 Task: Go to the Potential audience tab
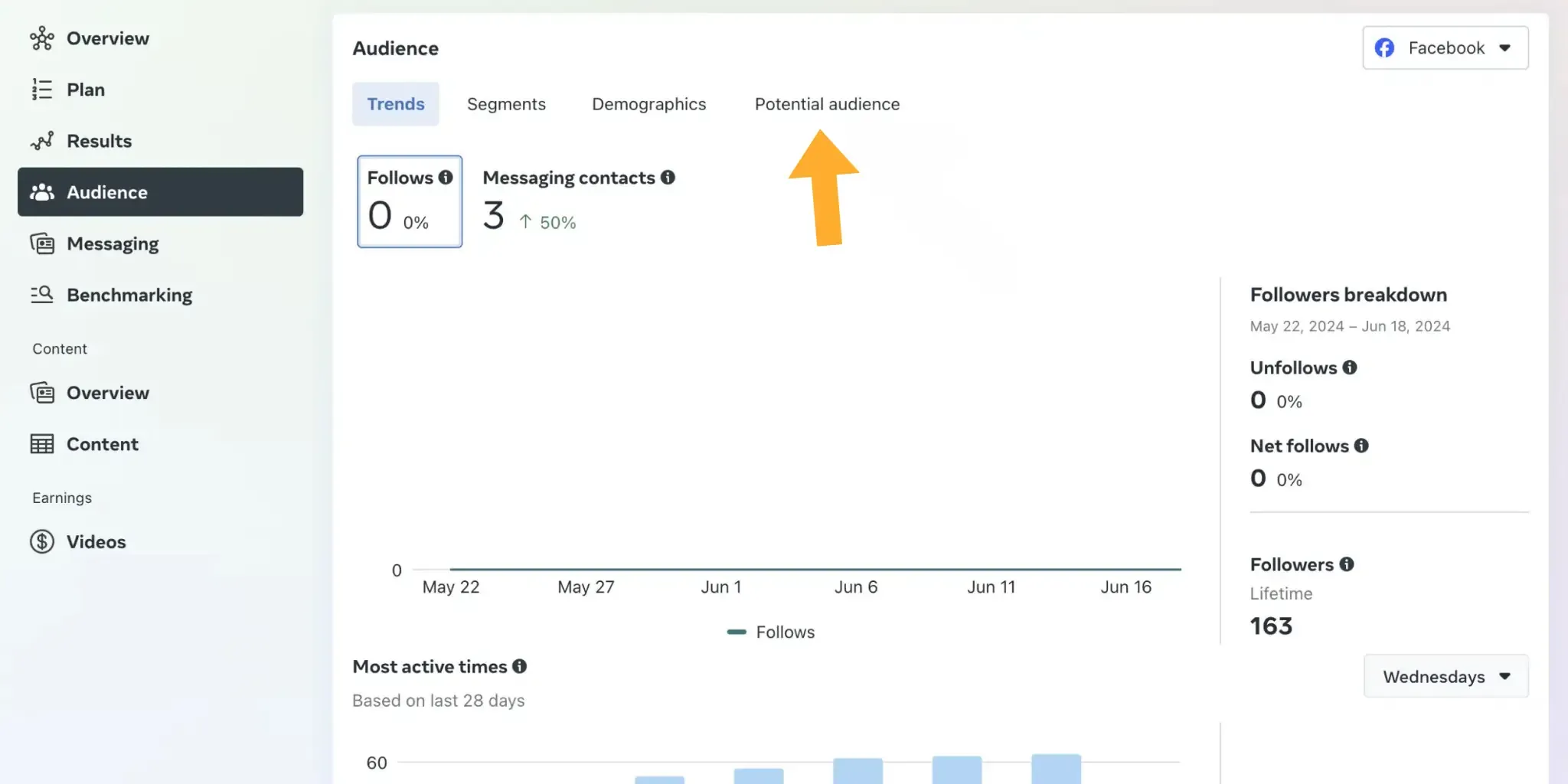click(x=827, y=104)
